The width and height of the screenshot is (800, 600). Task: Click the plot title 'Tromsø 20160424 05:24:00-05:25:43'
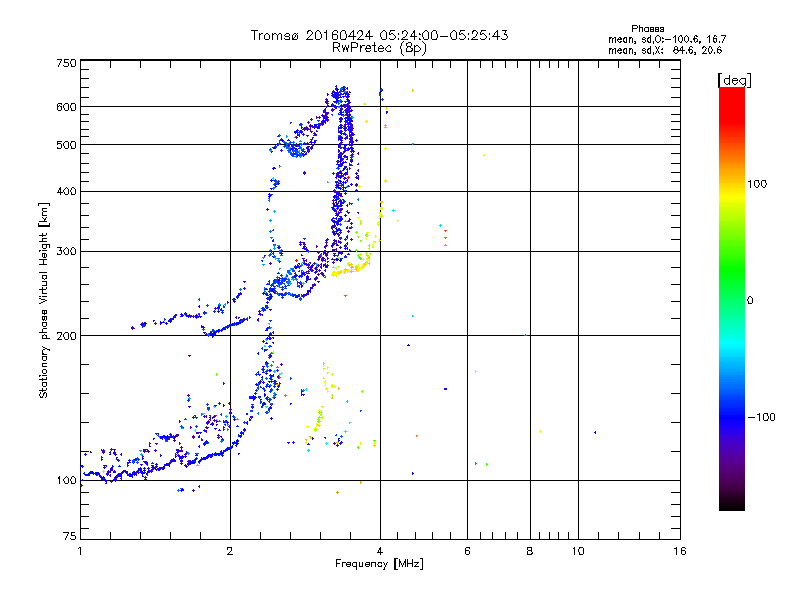tap(379, 35)
